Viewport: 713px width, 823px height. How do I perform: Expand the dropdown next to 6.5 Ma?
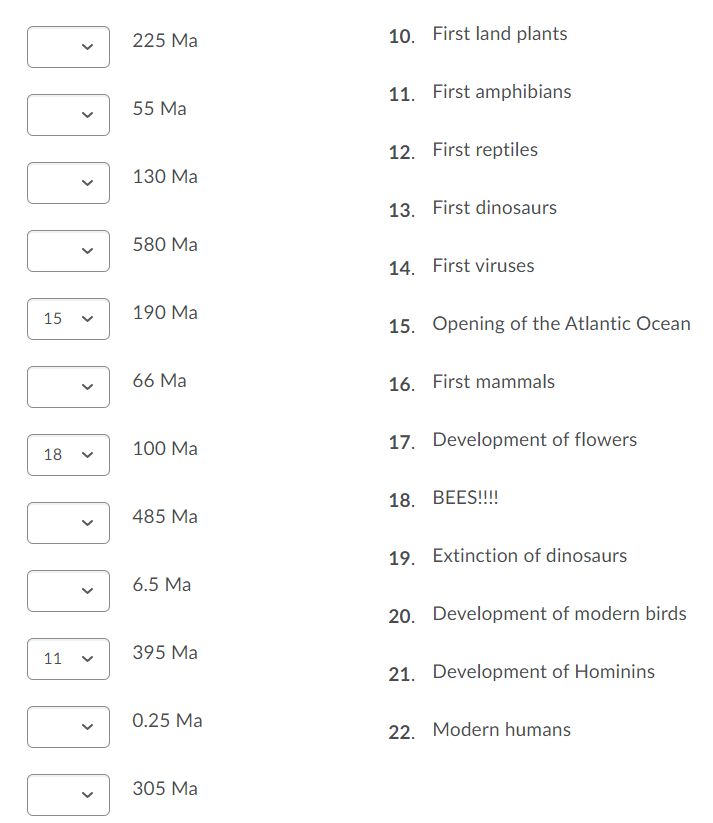point(68,591)
